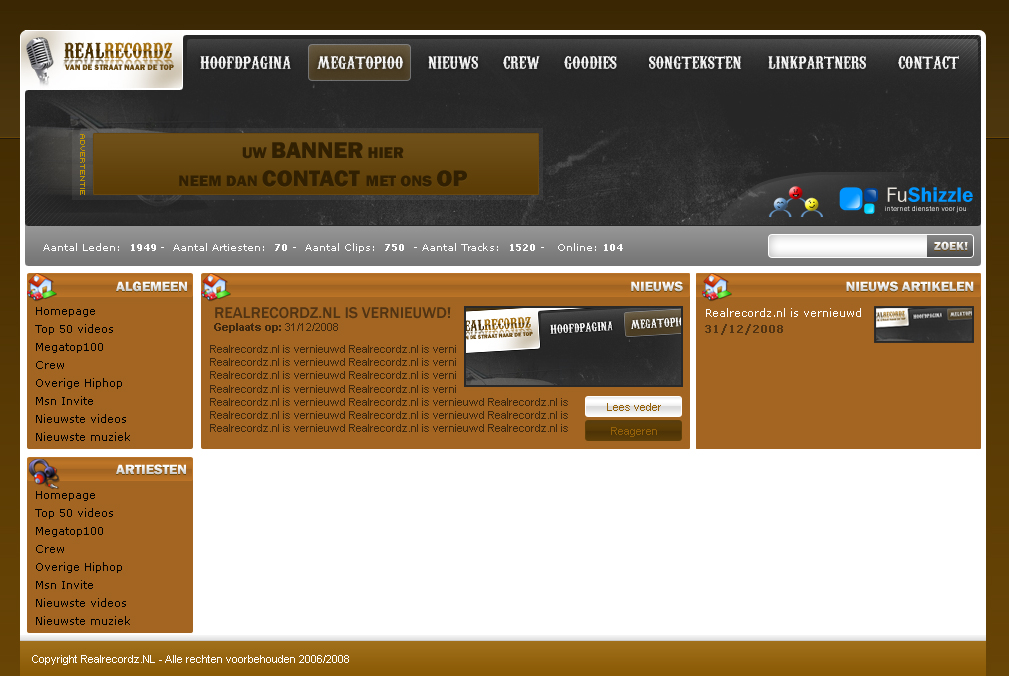1009x676 pixels.
Task: Click the 'Aantal Tracks: 1520' statistic
Action: click(479, 248)
